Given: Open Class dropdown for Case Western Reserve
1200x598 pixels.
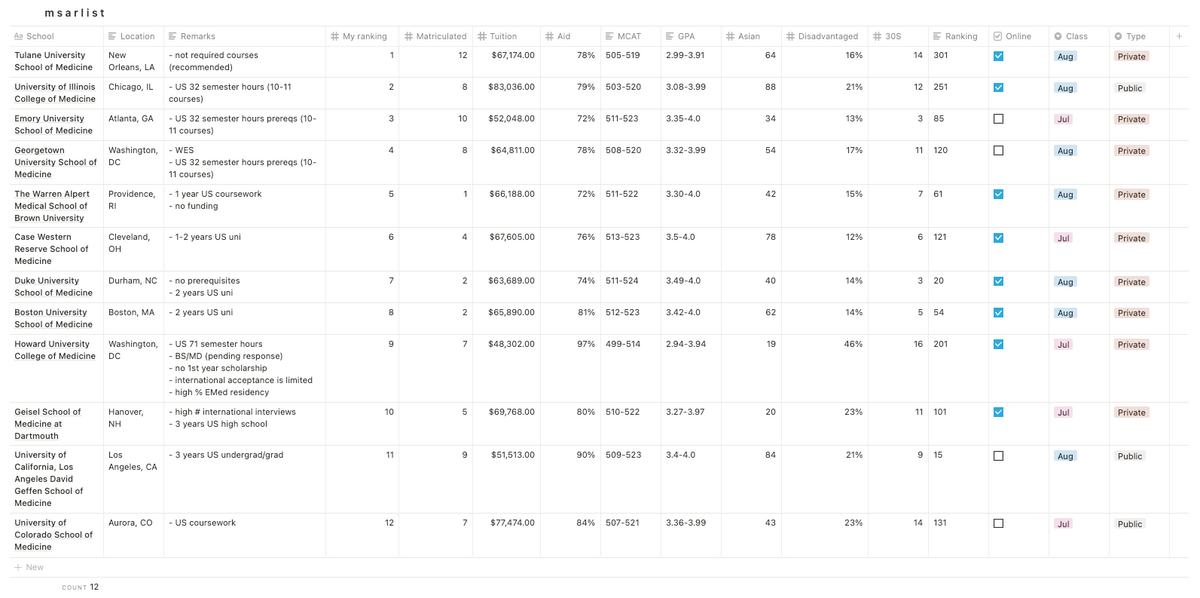Looking at the screenshot, I should point(1064,238).
